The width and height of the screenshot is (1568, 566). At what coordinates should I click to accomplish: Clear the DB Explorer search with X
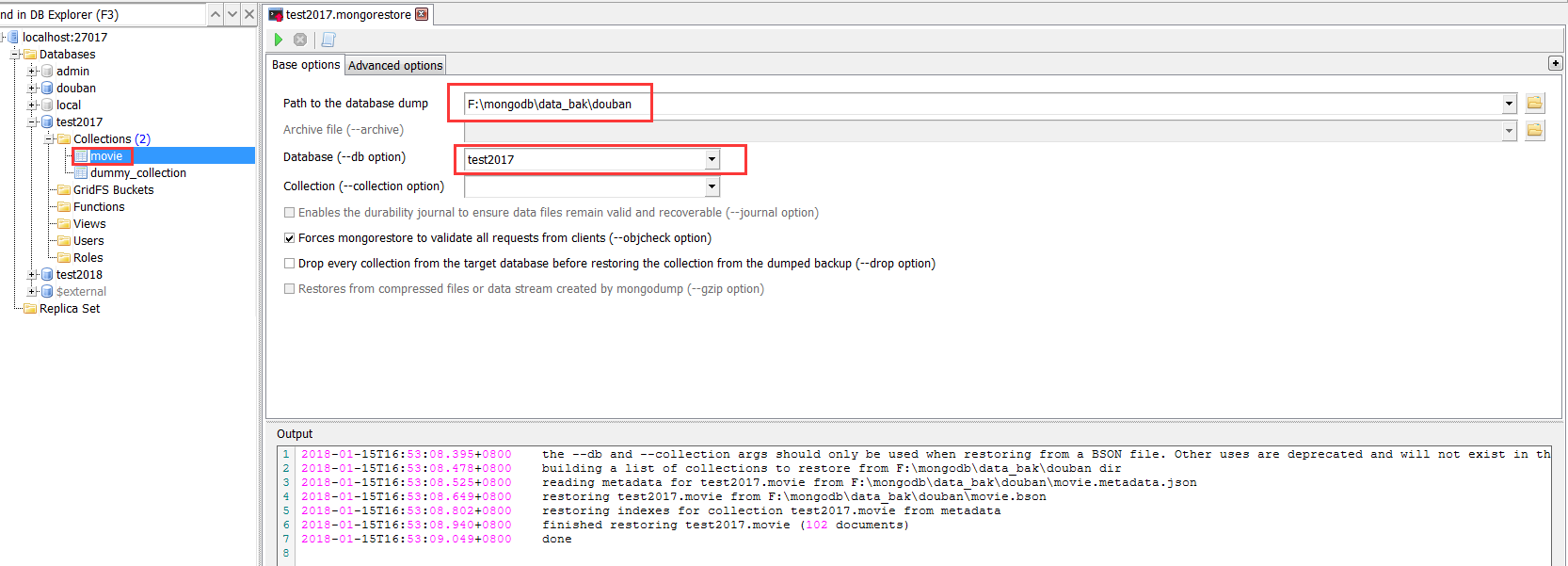(x=249, y=14)
